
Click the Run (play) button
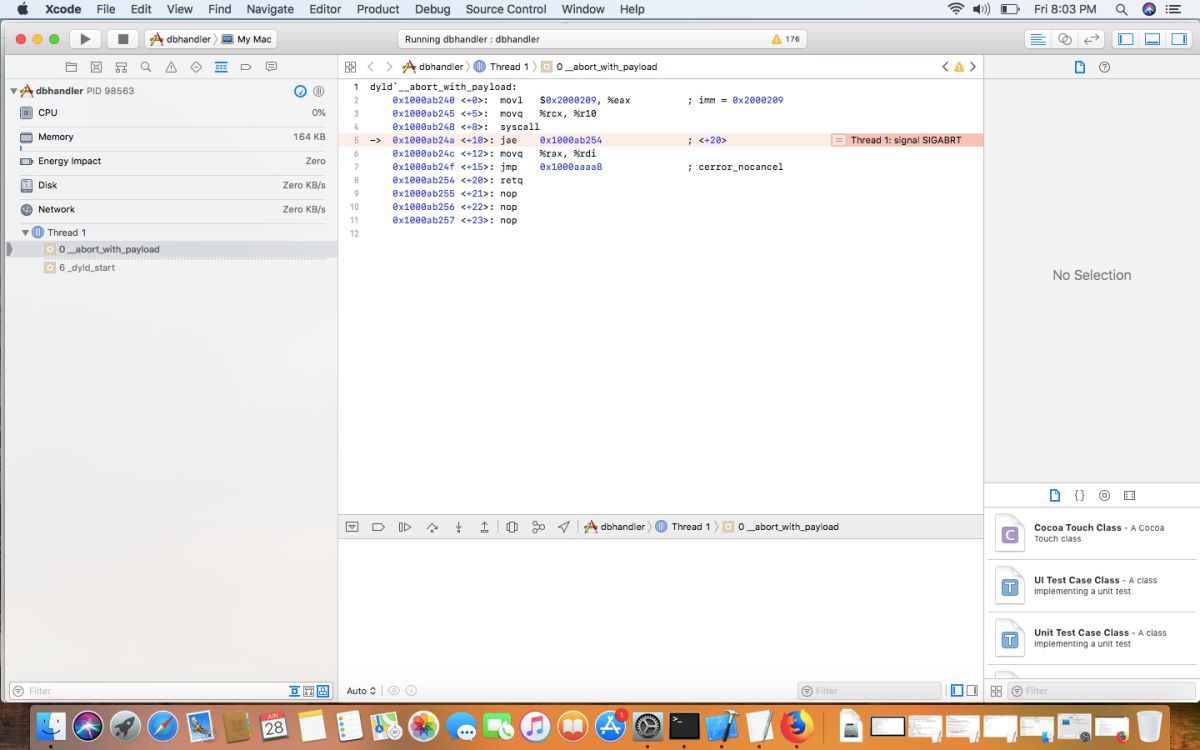coord(85,39)
